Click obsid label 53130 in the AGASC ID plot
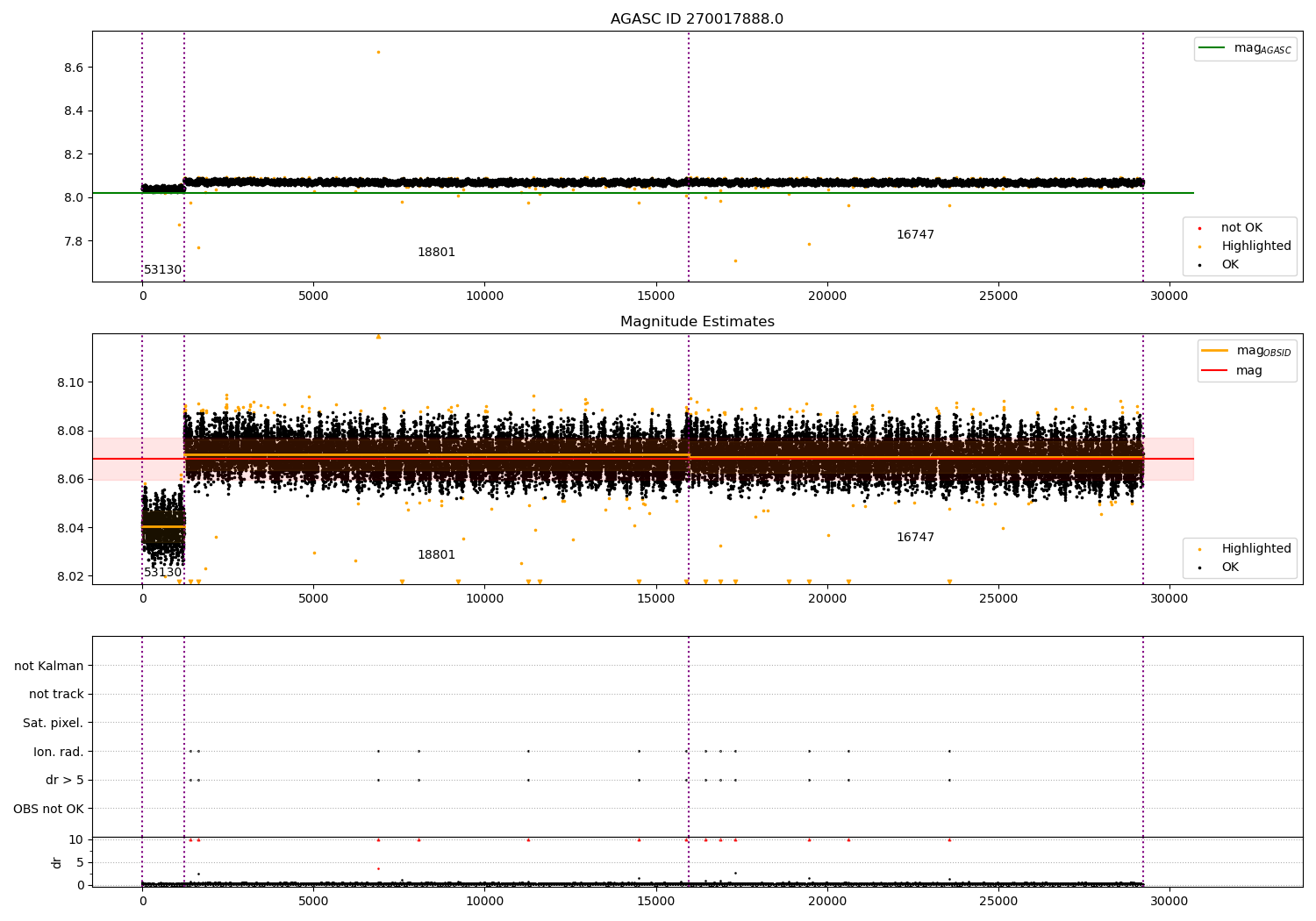 point(163,270)
